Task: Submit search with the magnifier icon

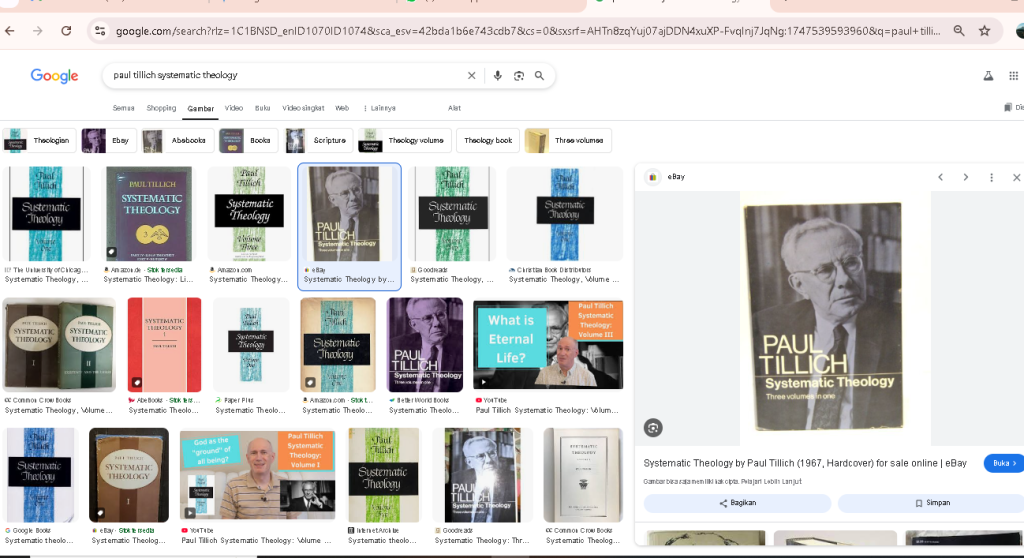Action: [x=539, y=76]
